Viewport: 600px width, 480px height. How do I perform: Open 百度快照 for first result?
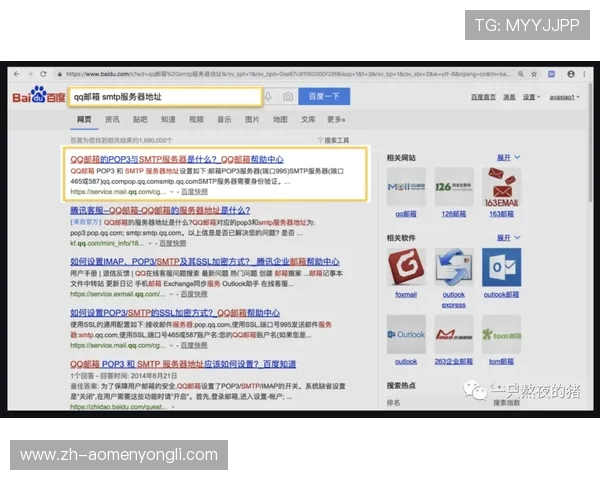click(194, 191)
